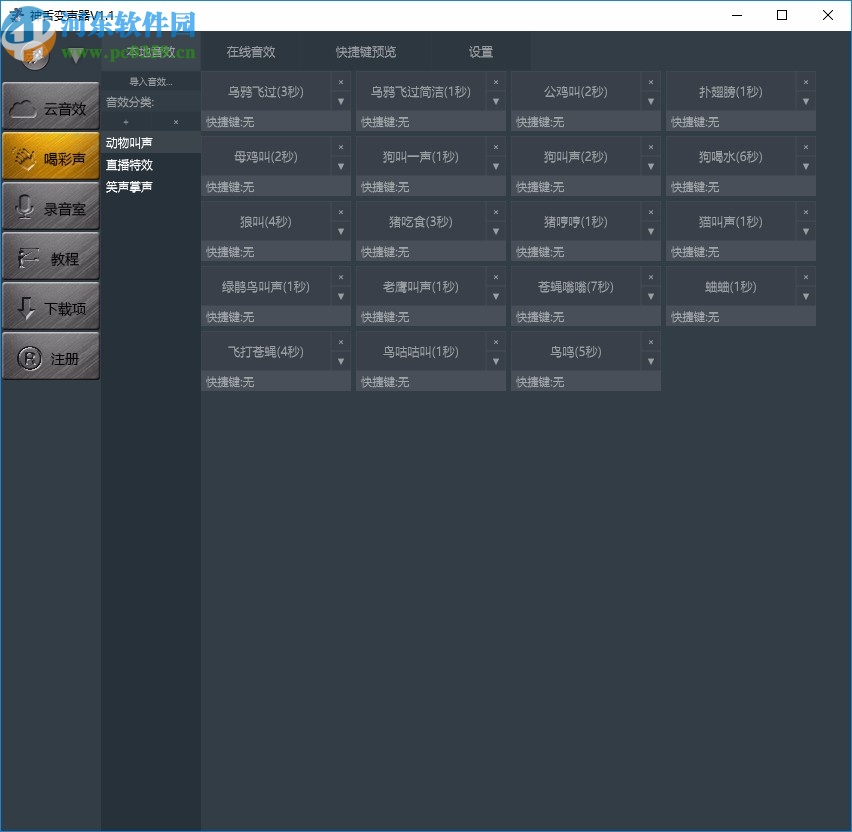Open the 云音效 cloud sound panel
852x832 pixels.
[x=51, y=106]
